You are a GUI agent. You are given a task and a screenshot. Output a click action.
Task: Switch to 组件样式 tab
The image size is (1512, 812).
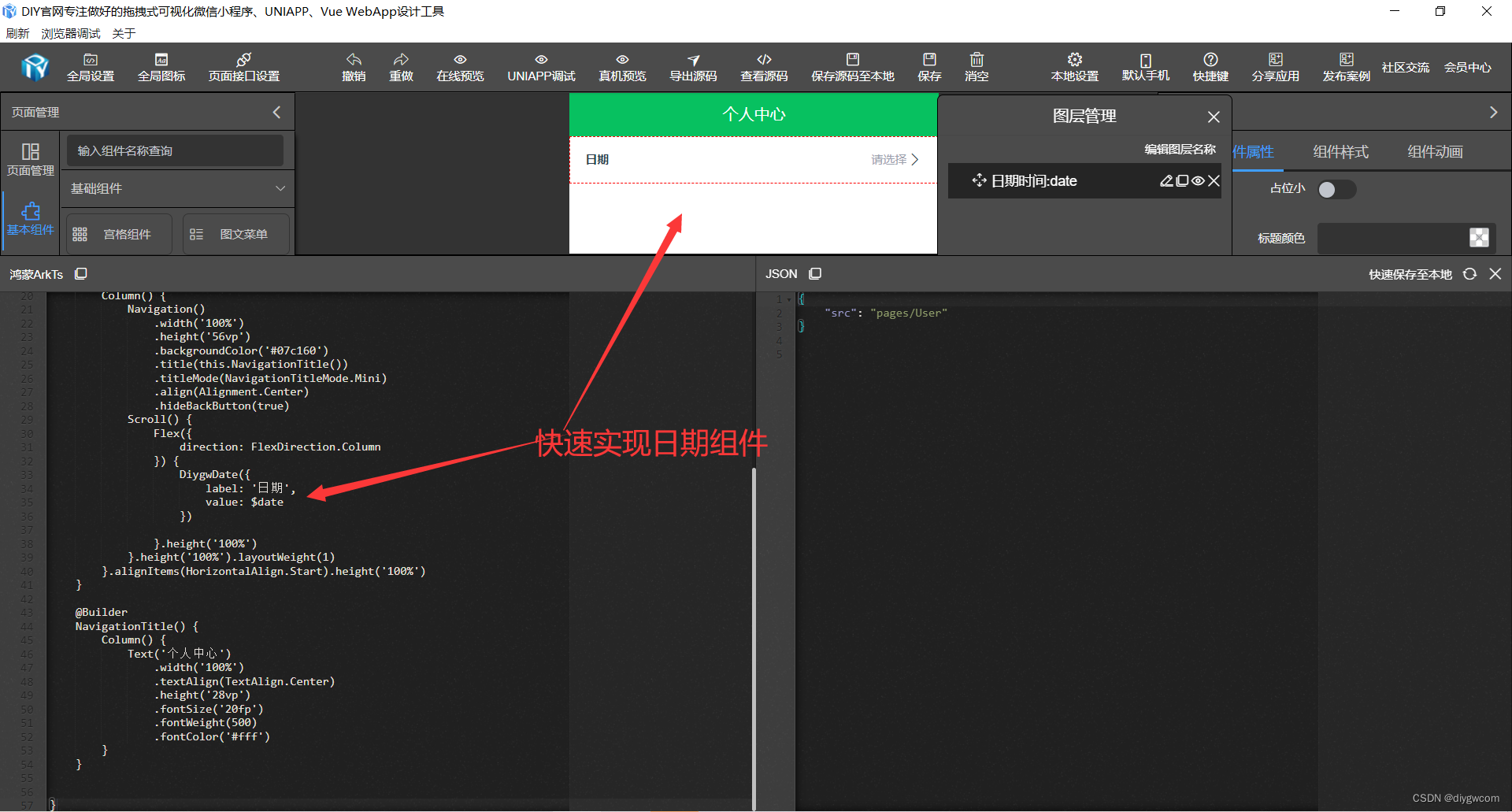click(x=1340, y=152)
